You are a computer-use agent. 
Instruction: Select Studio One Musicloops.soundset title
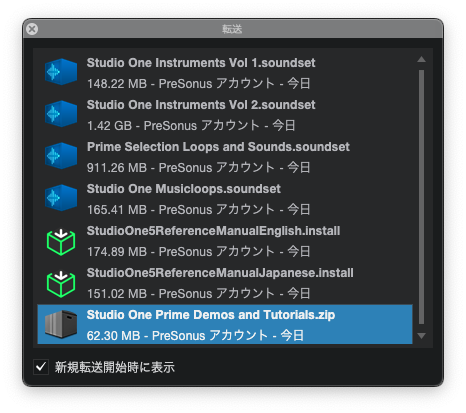[184, 189]
